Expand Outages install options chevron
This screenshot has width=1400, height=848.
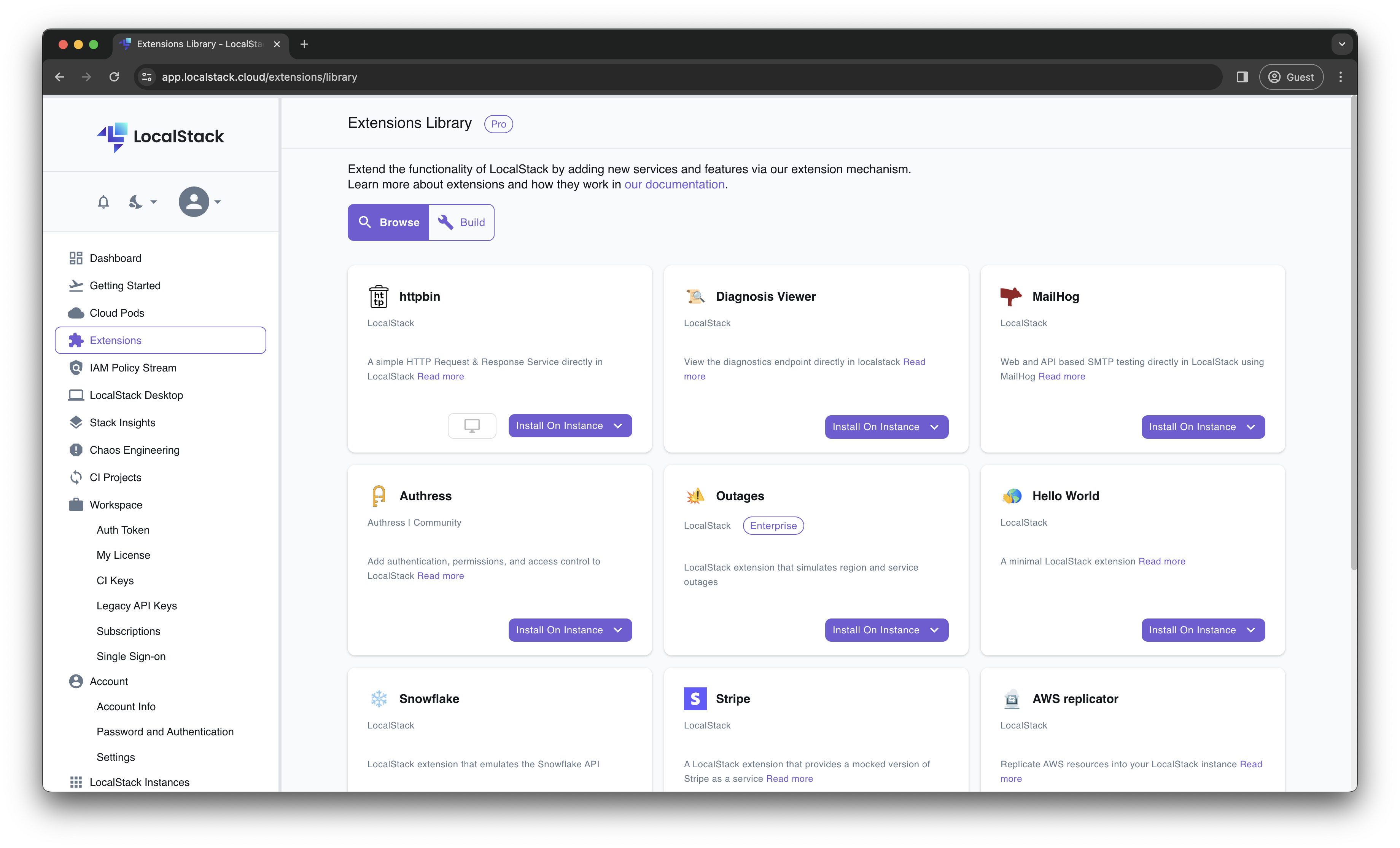pos(935,630)
